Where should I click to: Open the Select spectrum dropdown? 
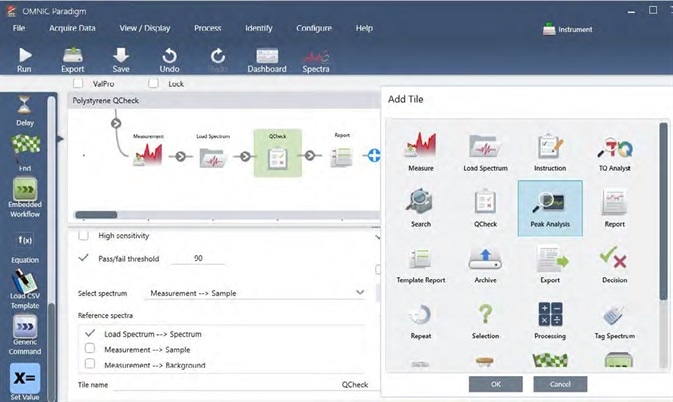point(255,293)
